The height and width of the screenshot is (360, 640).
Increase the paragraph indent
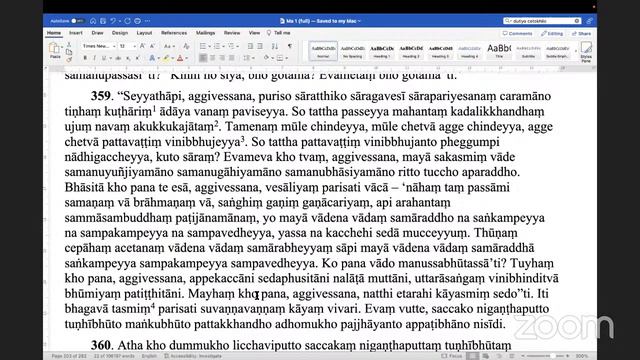260,47
